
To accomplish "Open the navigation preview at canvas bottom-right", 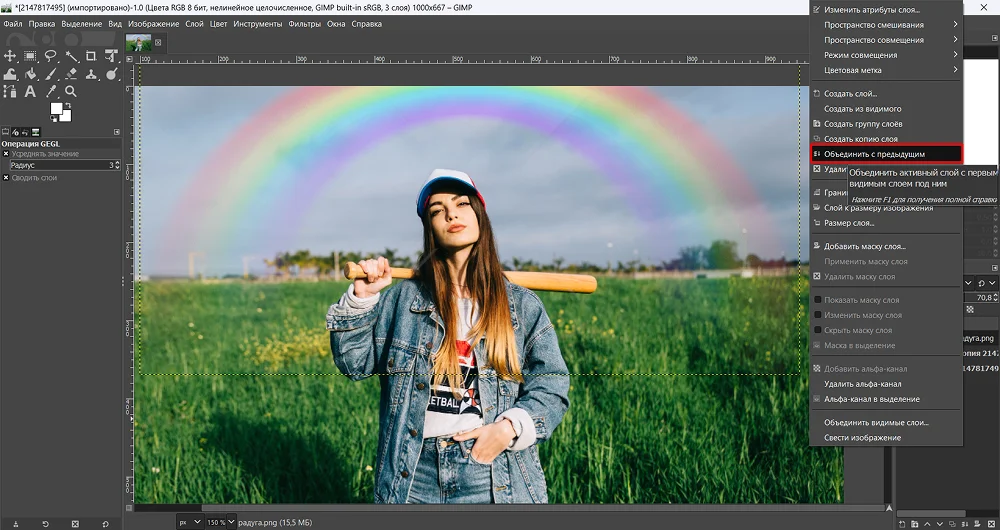I will 889,508.
